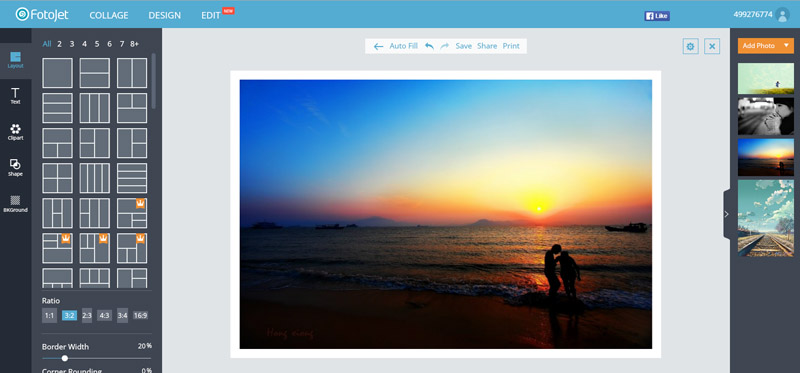This screenshot has width=800, height=373.
Task: Switch to the DESIGN tab
Action: click(x=164, y=15)
